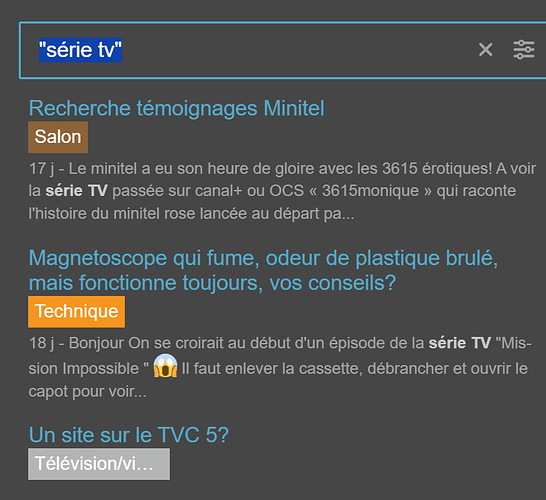Click highlighted "série TV" in first excerpt
The image size is (546, 500).
(x=76, y=191)
